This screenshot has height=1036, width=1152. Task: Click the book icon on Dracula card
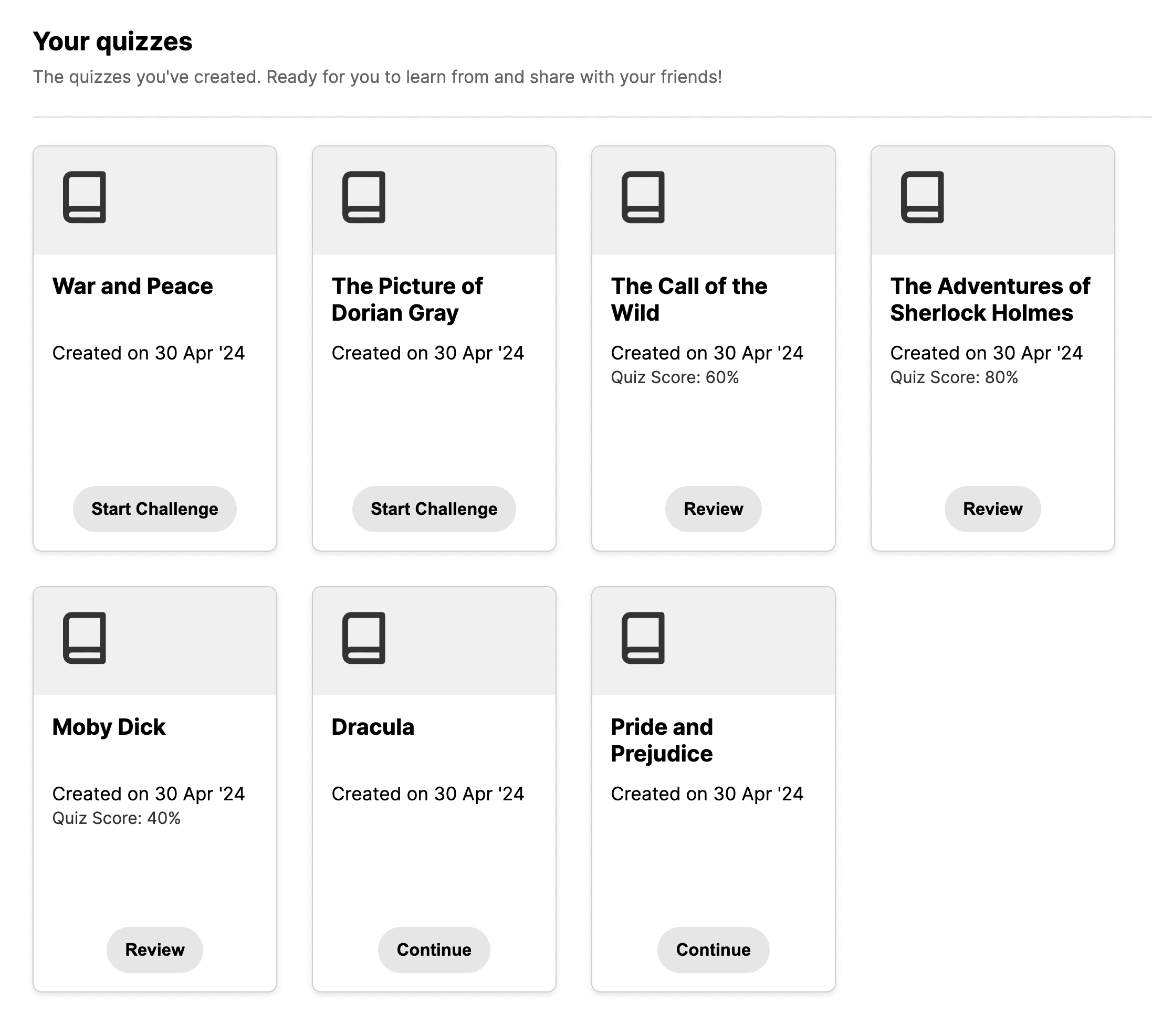363,638
